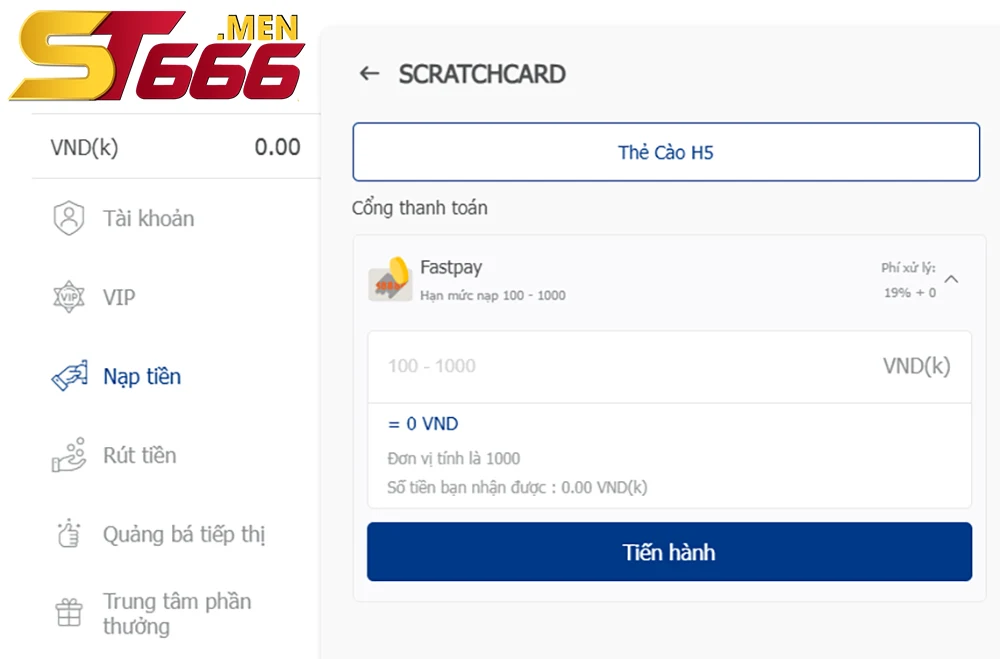Image resolution: width=1000 pixels, height=659 pixels.
Task: Click the Nạp tiền deposit hand icon
Action: pos(70,376)
